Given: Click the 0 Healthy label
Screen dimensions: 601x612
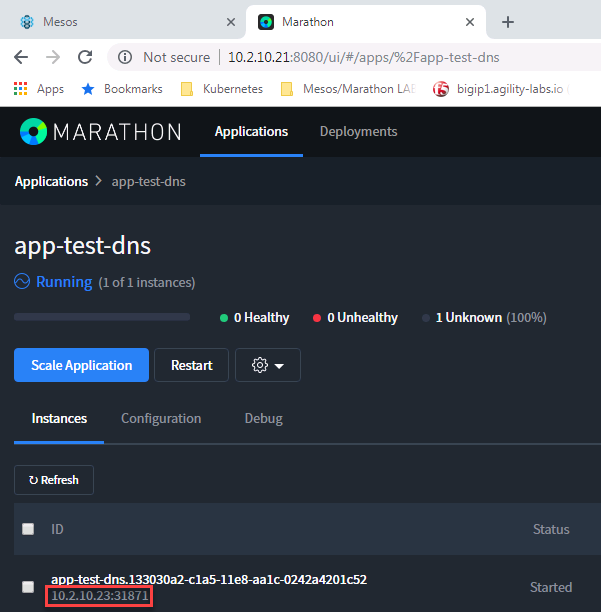Looking at the screenshot, I should [261, 318].
